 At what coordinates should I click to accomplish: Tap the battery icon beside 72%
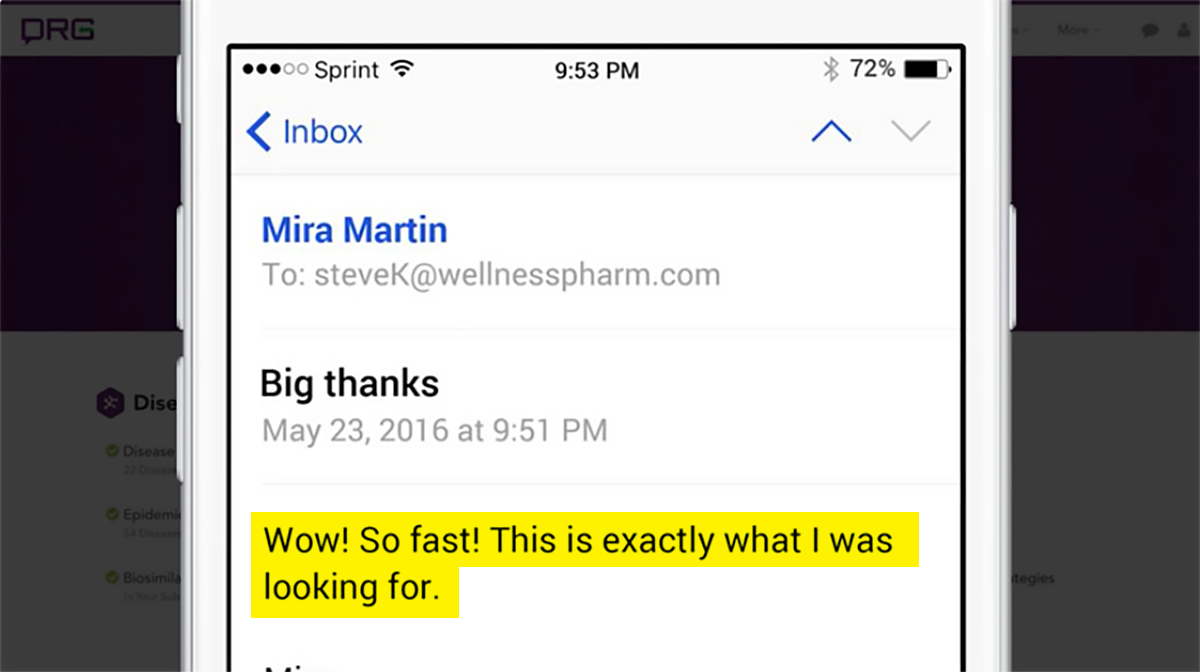click(x=928, y=70)
